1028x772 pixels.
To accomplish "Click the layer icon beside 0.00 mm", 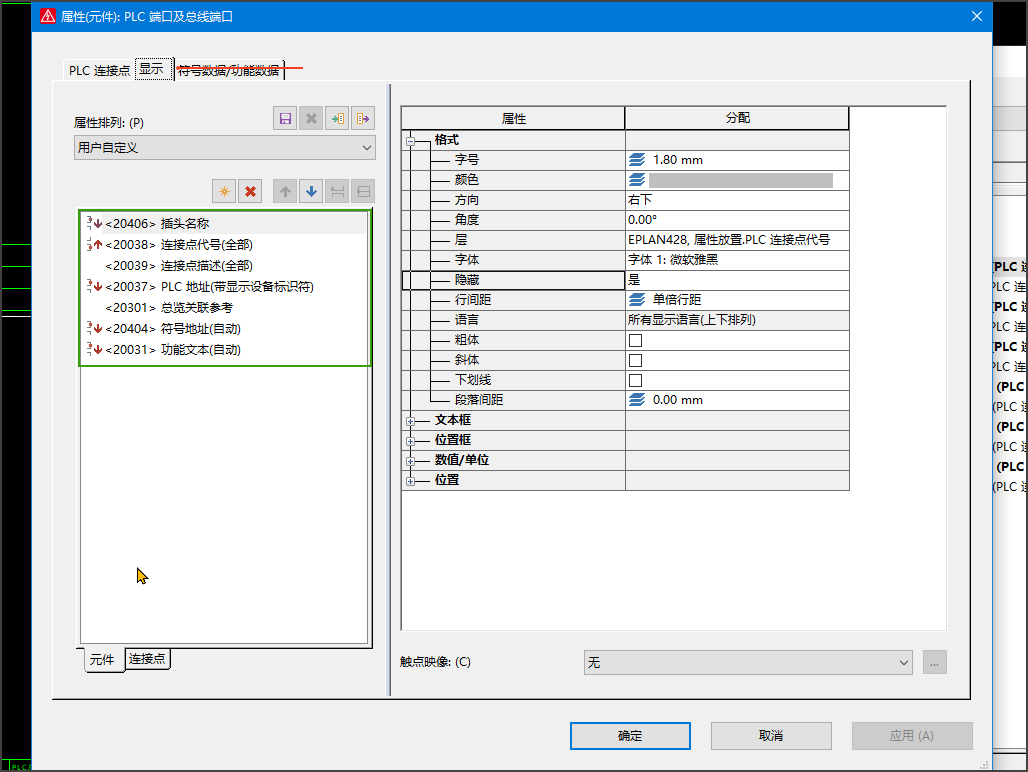I will (637, 400).
